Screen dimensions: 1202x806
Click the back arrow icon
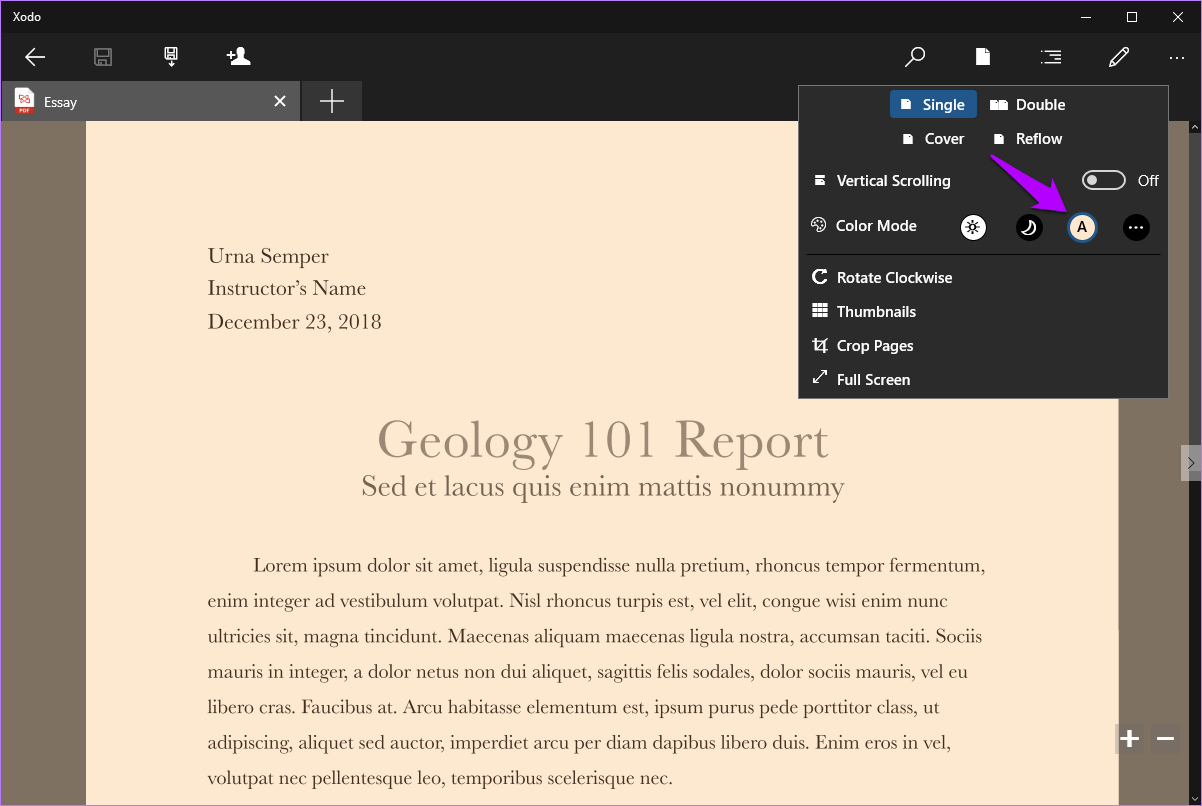click(35, 57)
